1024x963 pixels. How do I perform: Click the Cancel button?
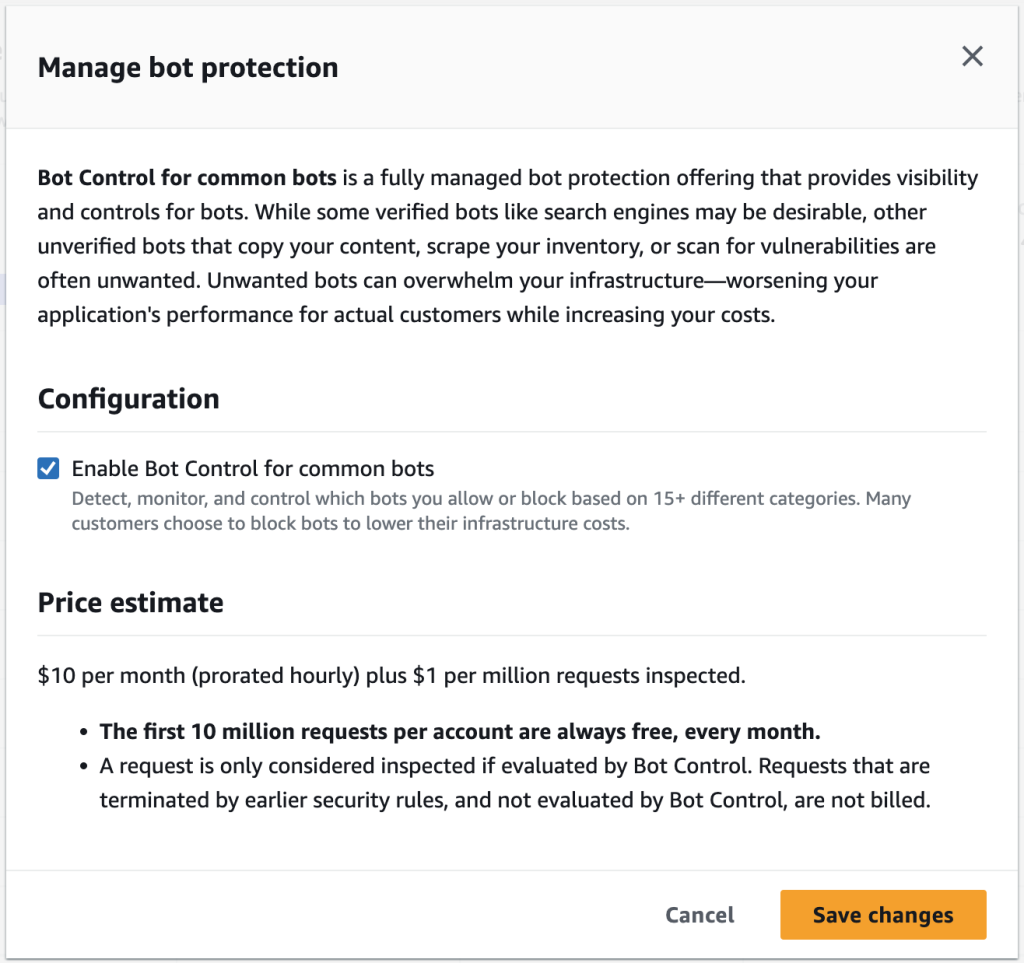pyautogui.click(x=699, y=914)
